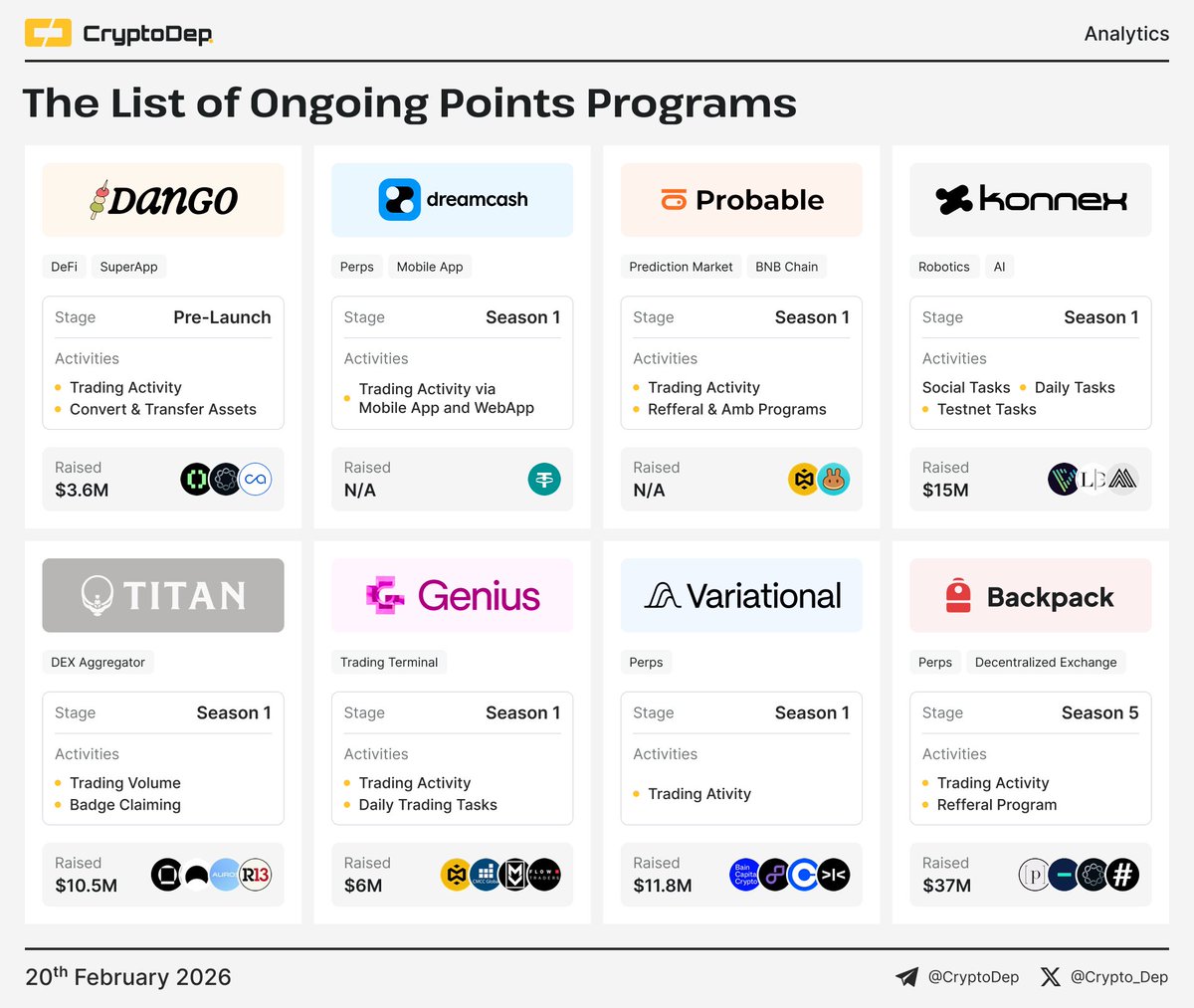The height and width of the screenshot is (1008, 1194).
Task: Click Testnet Tasks under Konnex
Action: (x=987, y=409)
